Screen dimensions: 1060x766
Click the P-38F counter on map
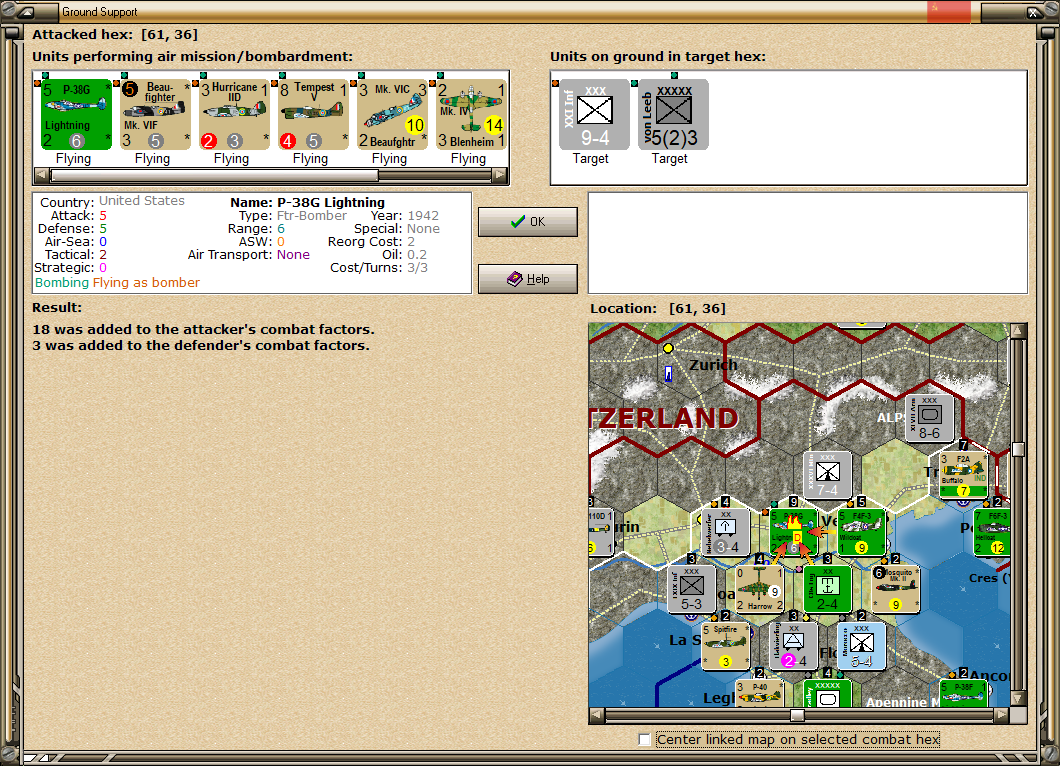click(964, 694)
